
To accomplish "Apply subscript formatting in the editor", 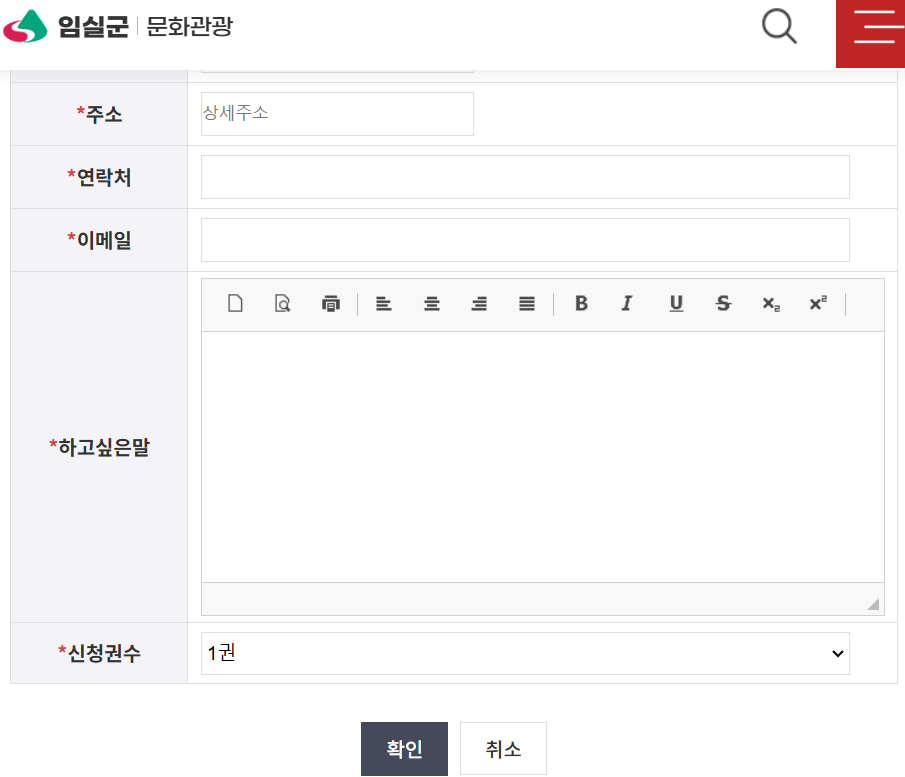I will 770,305.
